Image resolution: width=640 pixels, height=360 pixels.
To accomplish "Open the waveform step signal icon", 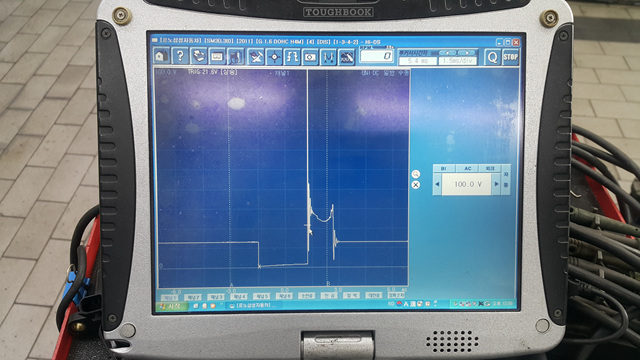I will click(292, 57).
